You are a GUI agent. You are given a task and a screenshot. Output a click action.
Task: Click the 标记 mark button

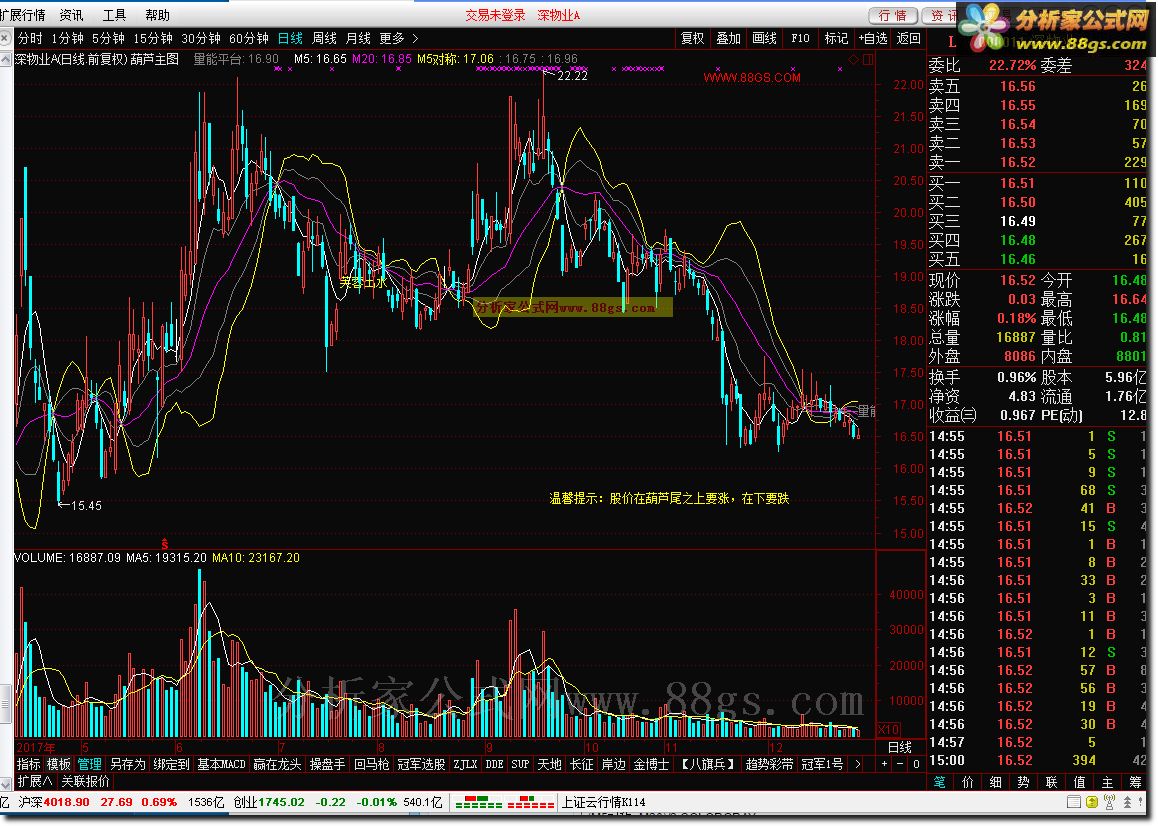click(836, 38)
